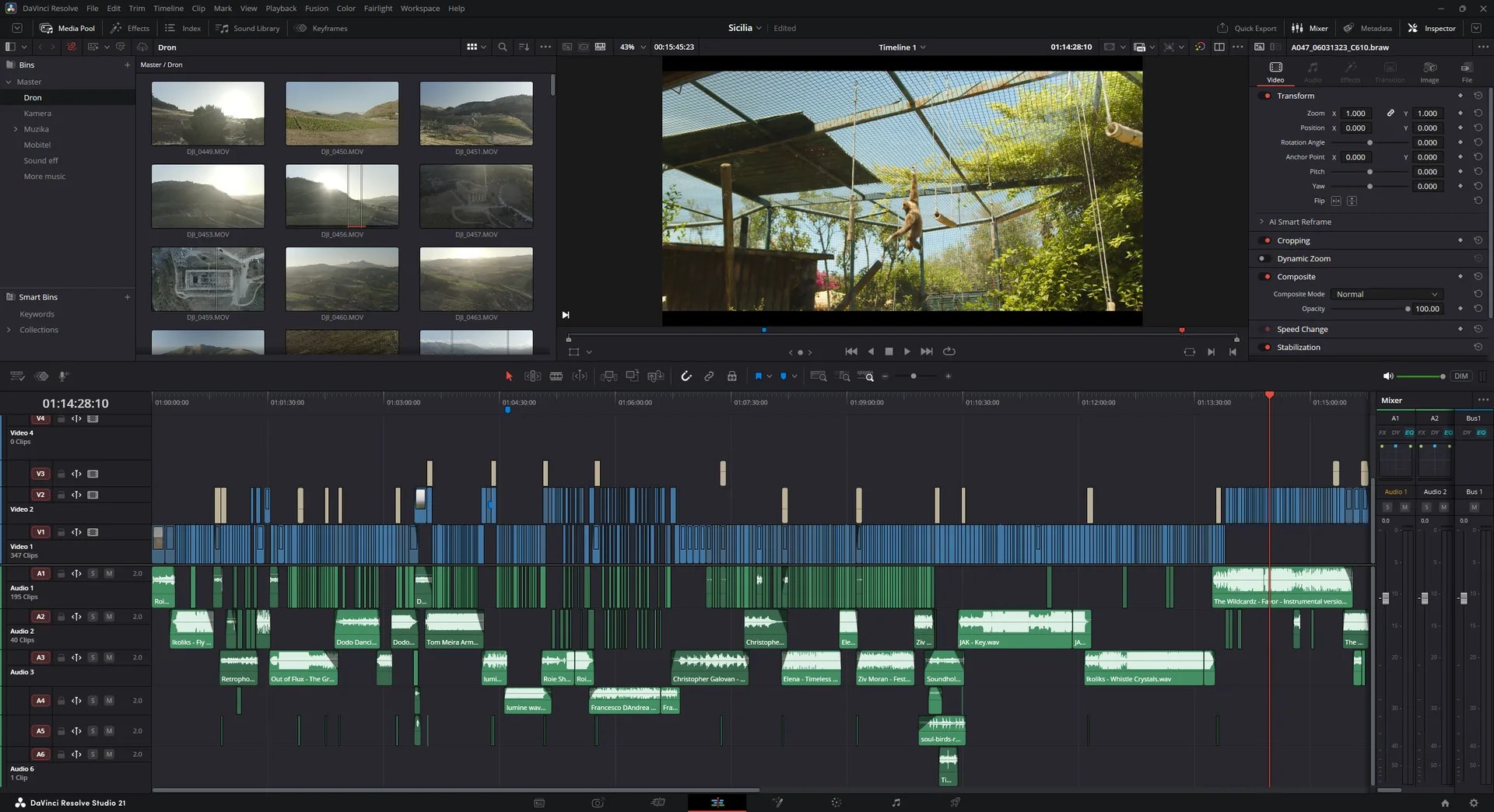Toggle the Keyframes panel button
This screenshot has width=1494, height=812.
point(321,28)
